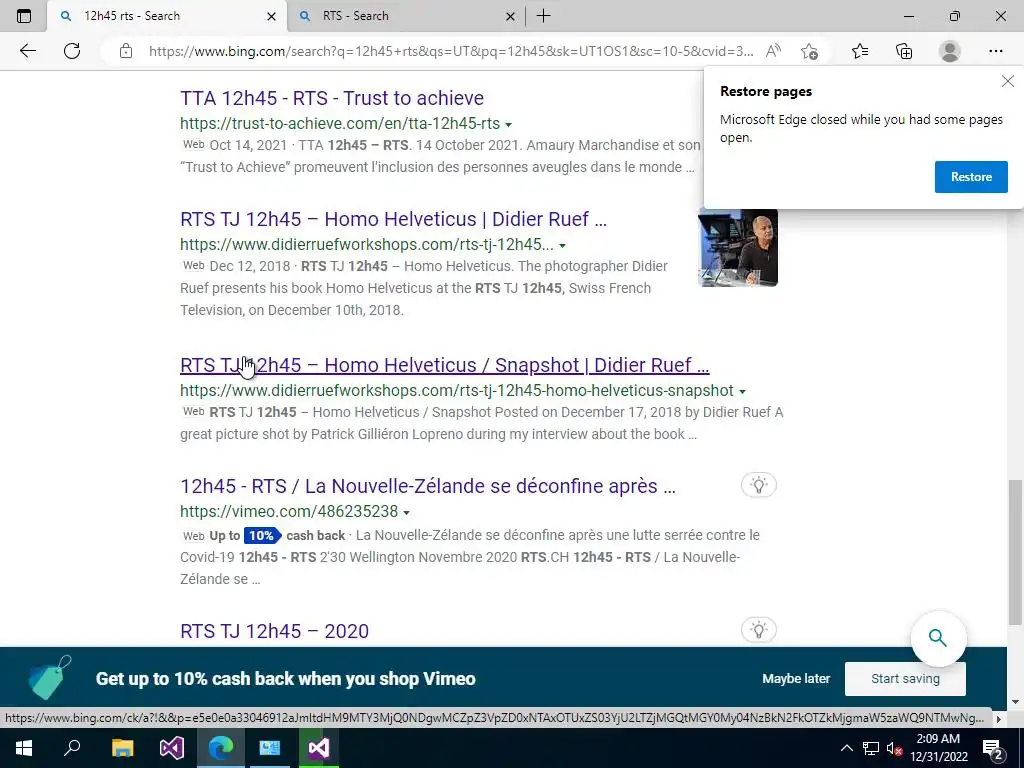1024x768 pixels.
Task: Show hidden system tray icons
Action: 846,748
